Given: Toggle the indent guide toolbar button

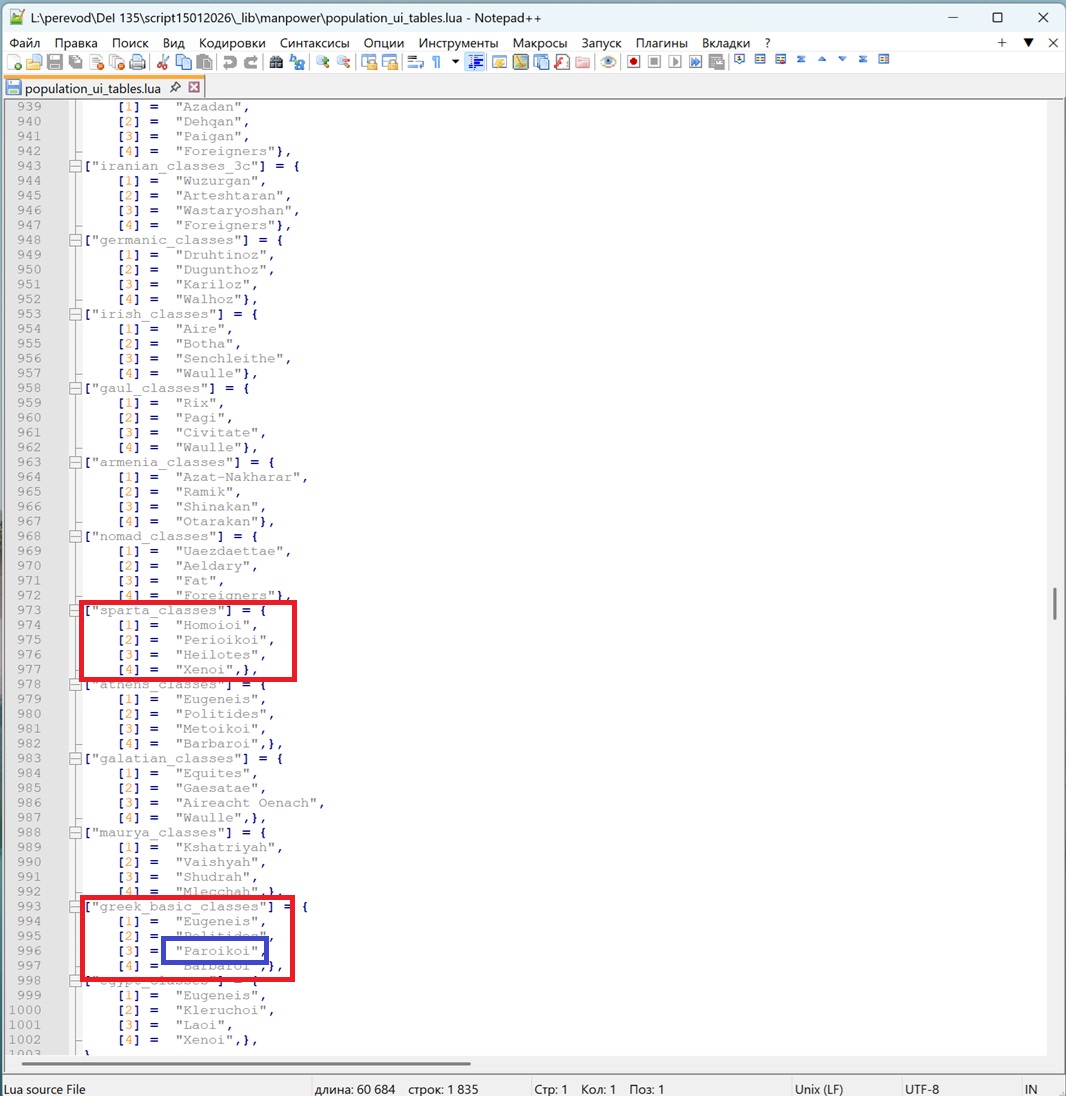Looking at the screenshot, I should point(475,63).
